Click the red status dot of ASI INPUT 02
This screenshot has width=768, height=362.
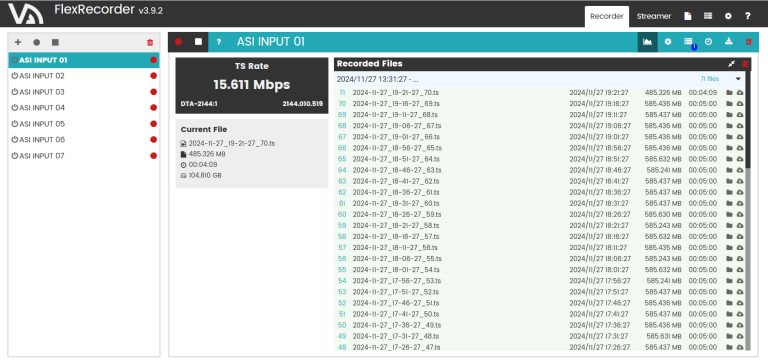click(153, 76)
